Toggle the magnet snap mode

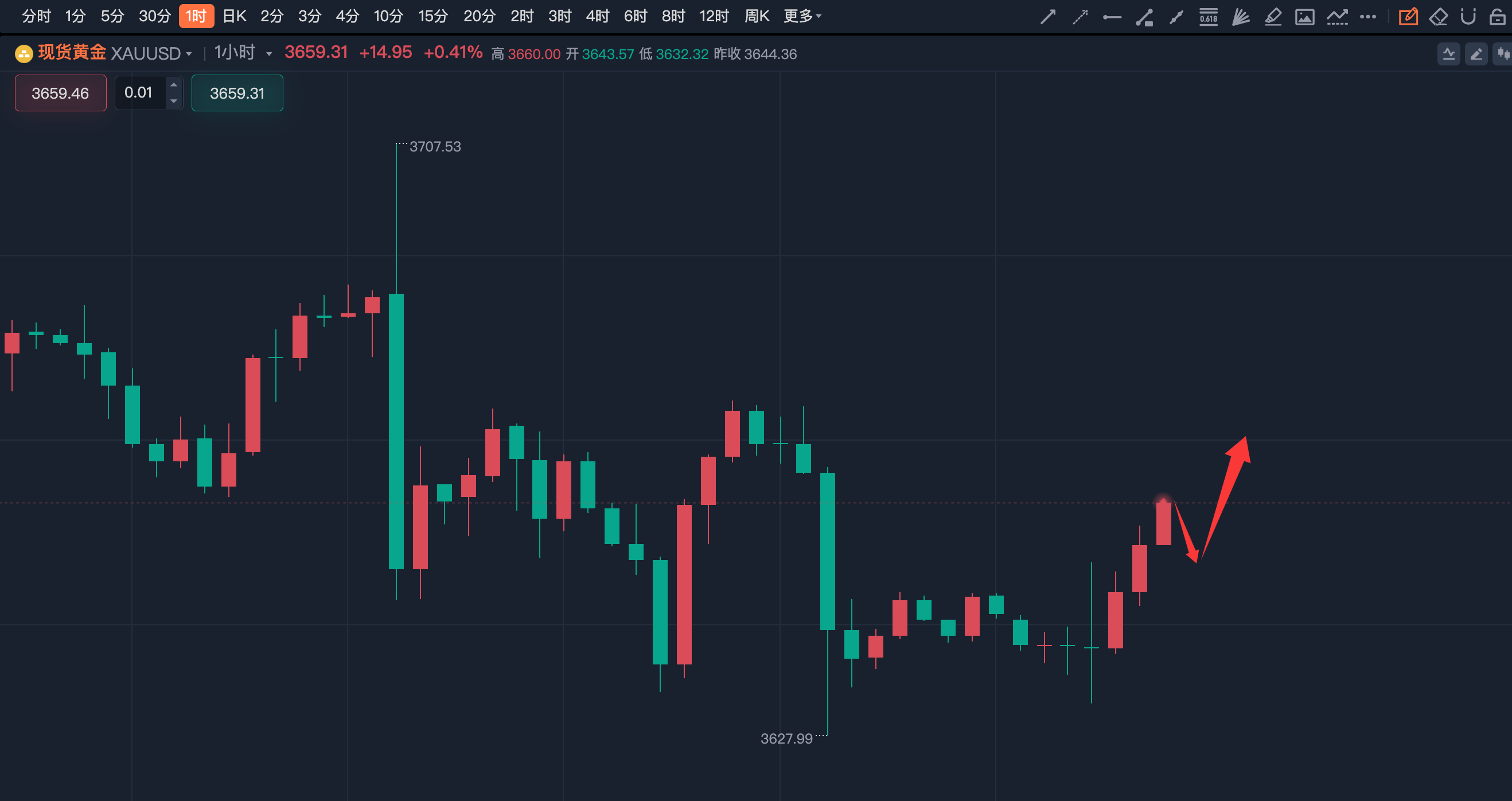1468,17
